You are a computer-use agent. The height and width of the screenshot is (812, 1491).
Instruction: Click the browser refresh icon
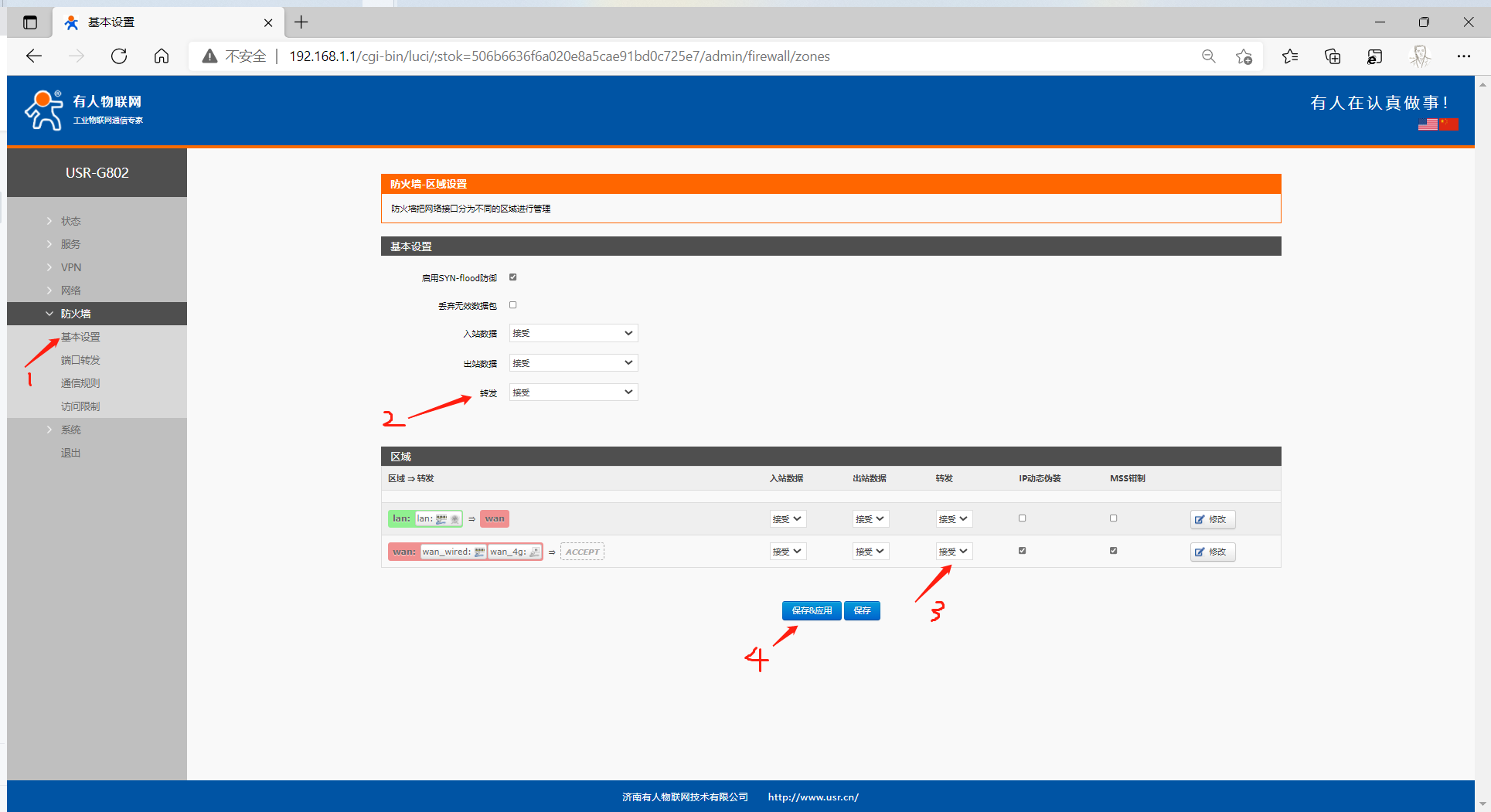click(119, 56)
